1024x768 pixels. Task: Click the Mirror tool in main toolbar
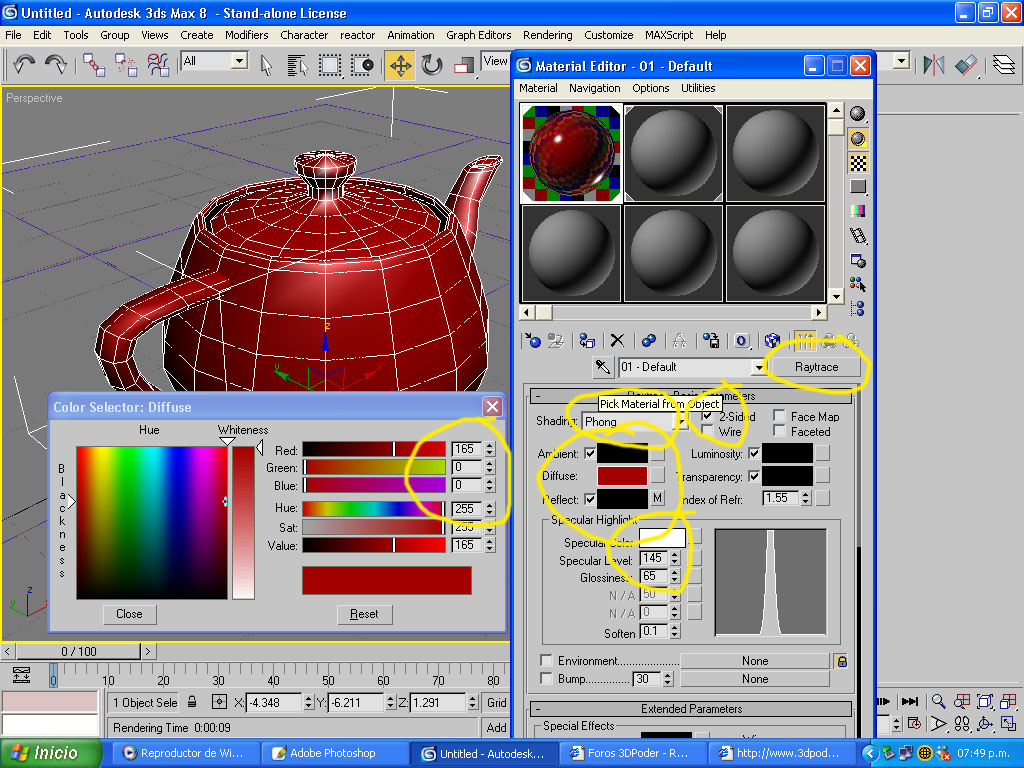[934, 65]
